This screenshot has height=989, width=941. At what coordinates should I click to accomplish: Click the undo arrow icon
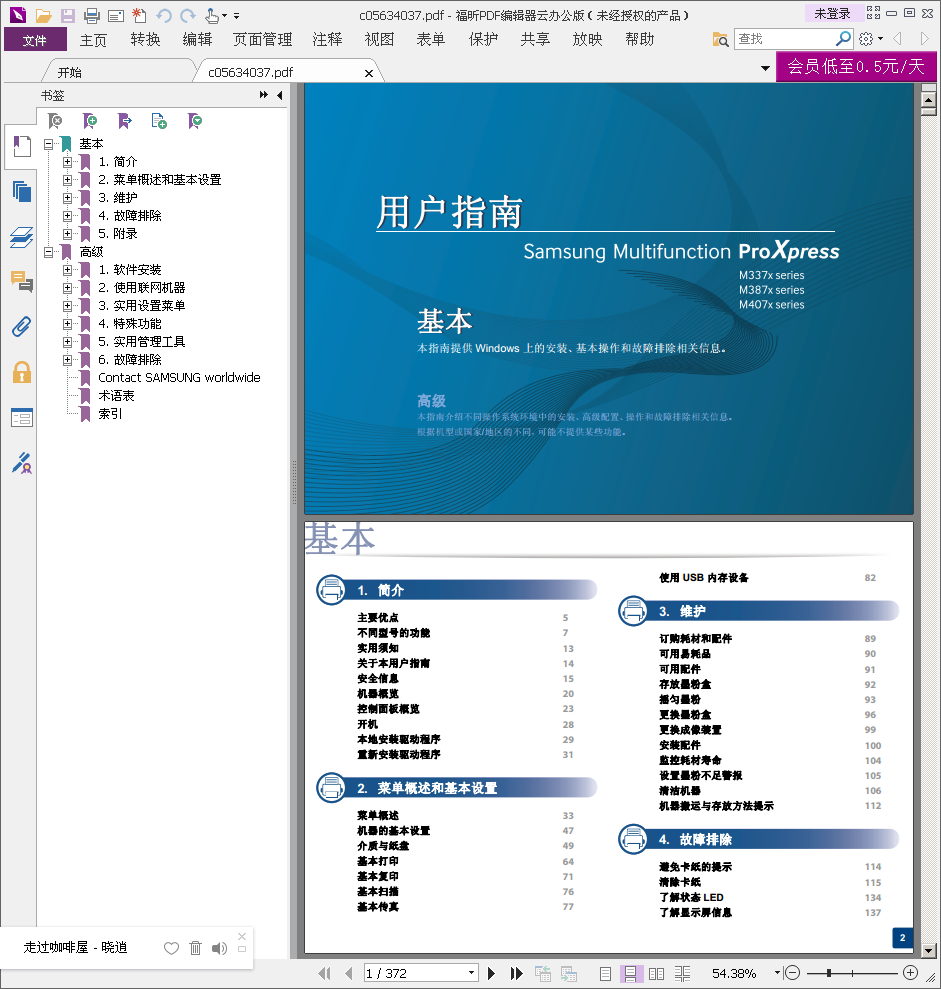click(164, 15)
